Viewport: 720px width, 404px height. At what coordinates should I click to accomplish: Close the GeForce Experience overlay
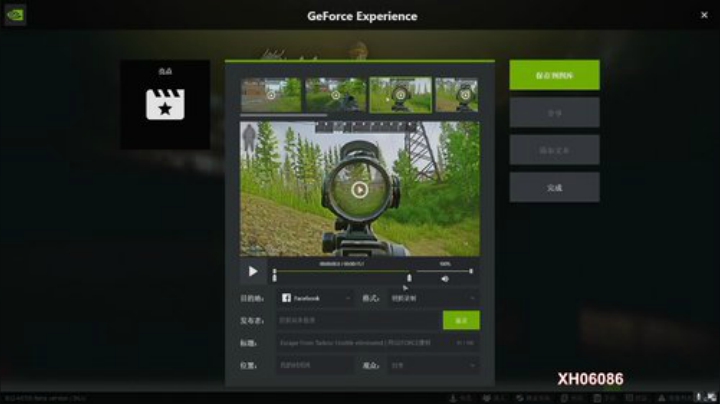pos(704,15)
